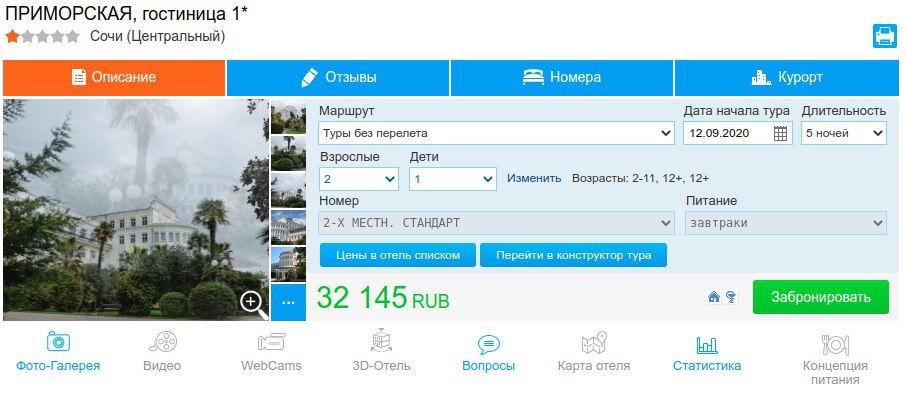
Task: Click Перейти в конструктор тура button
Action: click(573, 255)
